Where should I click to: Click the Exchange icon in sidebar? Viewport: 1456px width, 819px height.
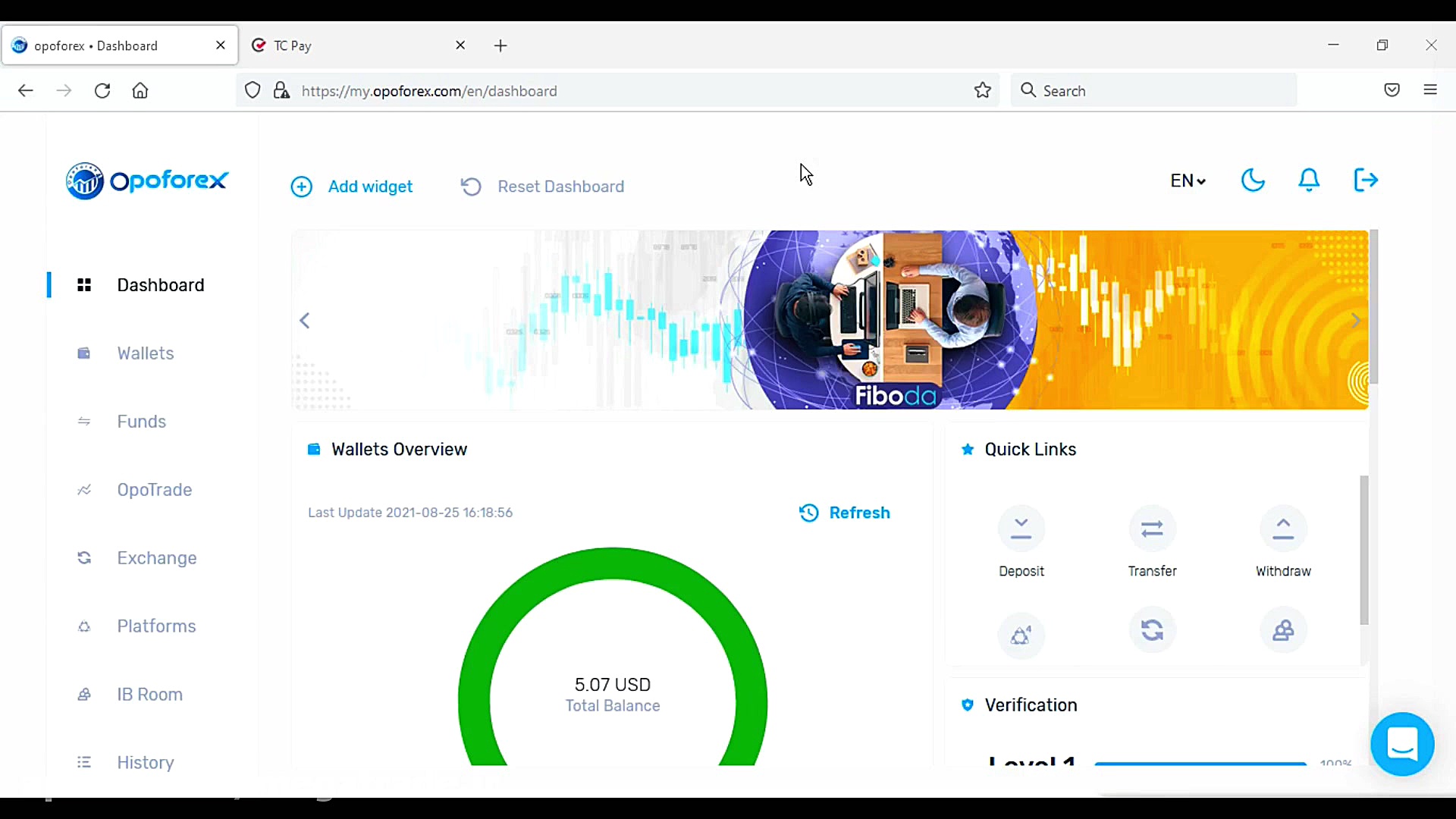coord(84,558)
